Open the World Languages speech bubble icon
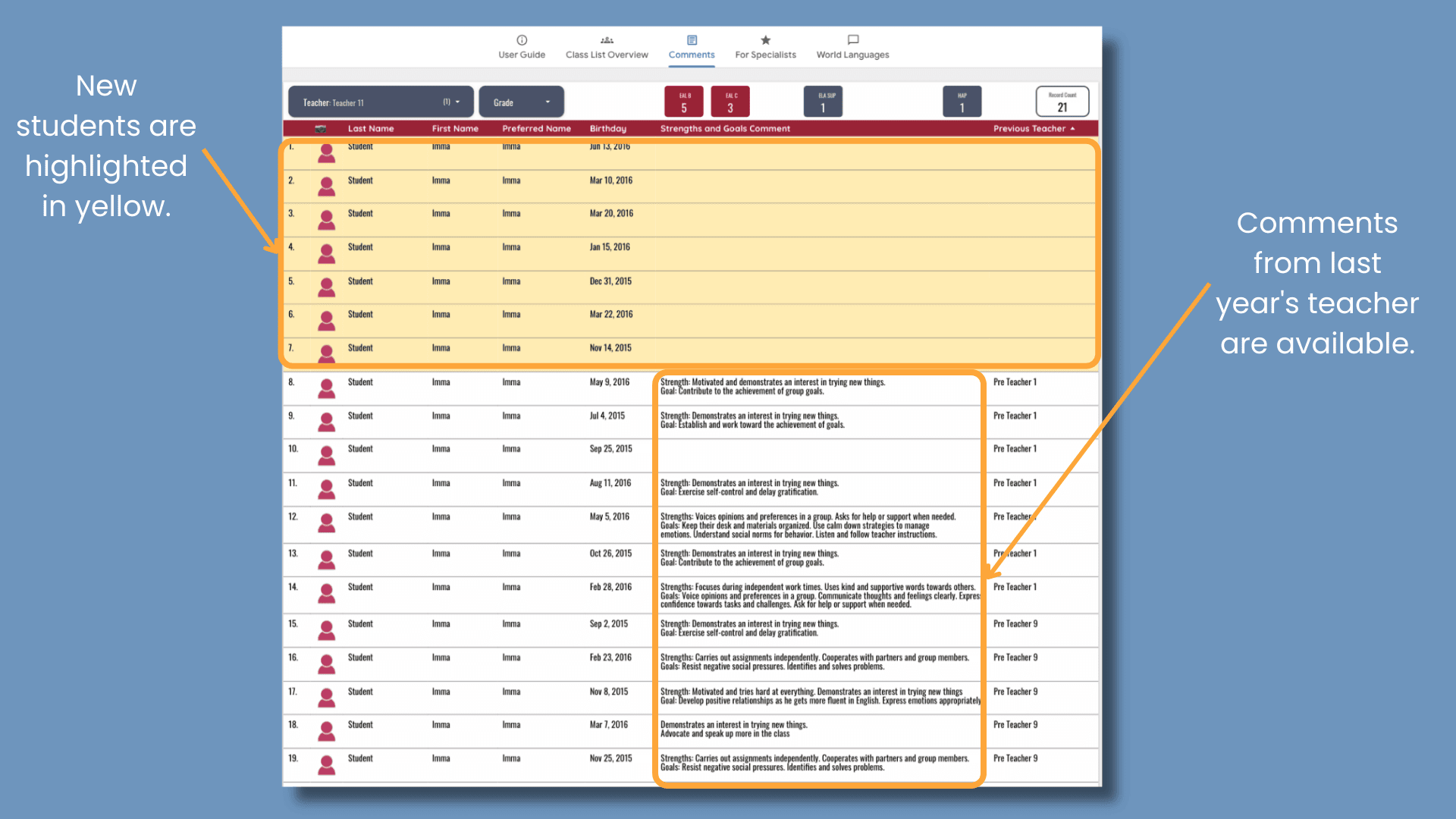 [x=852, y=39]
